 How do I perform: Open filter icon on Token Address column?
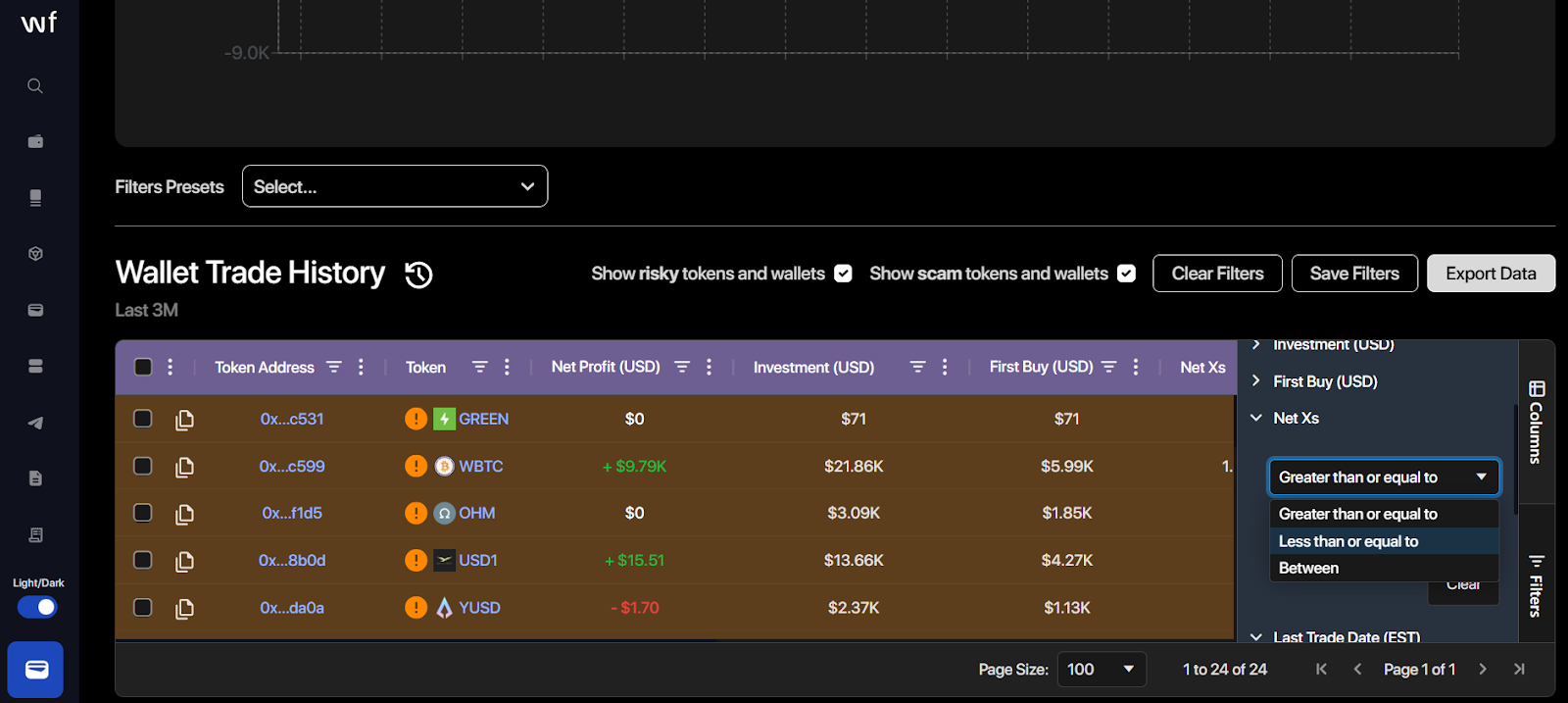pyautogui.click(x=334, y=367)
